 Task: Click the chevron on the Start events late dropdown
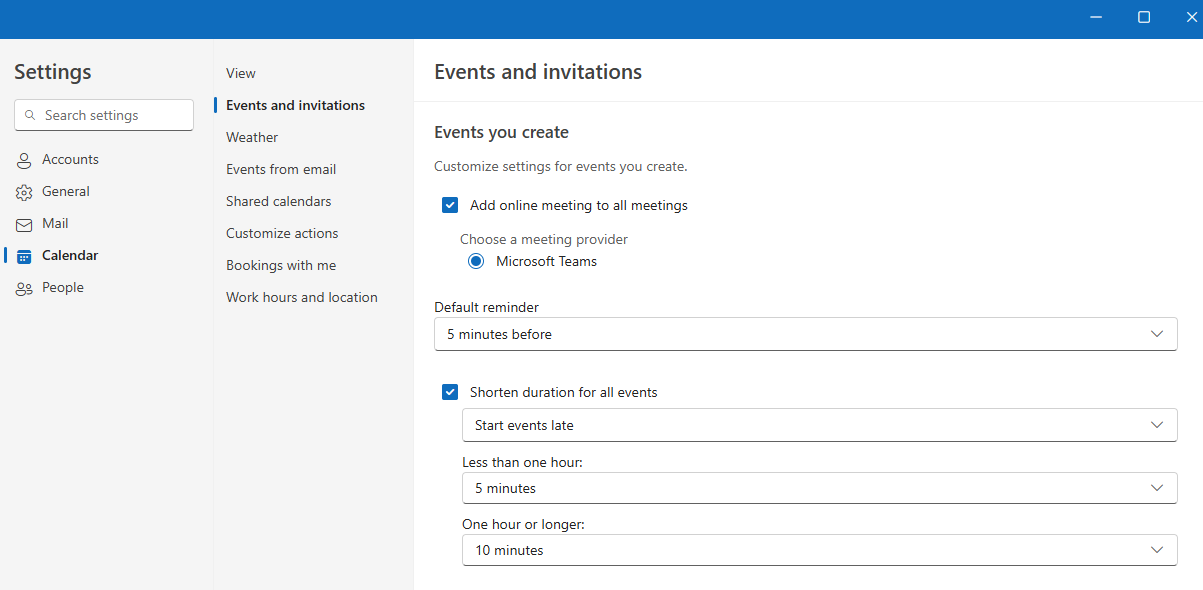(x=1157, y=424)
